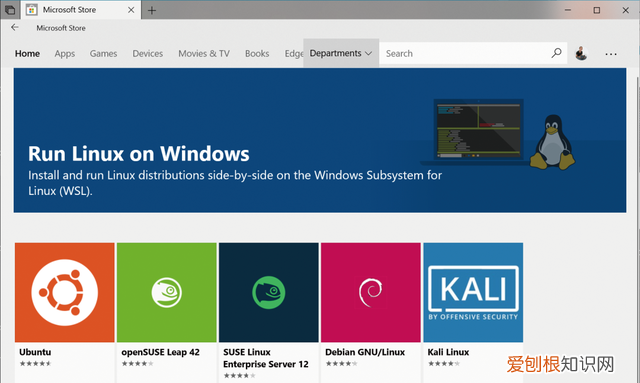Click the search magnifier icon

(x=556, y=53)
